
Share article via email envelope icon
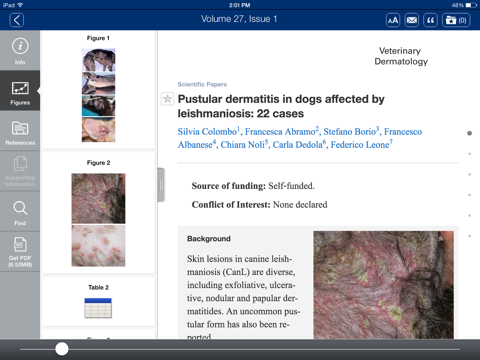pyautogui.click(x=412, y=20)
